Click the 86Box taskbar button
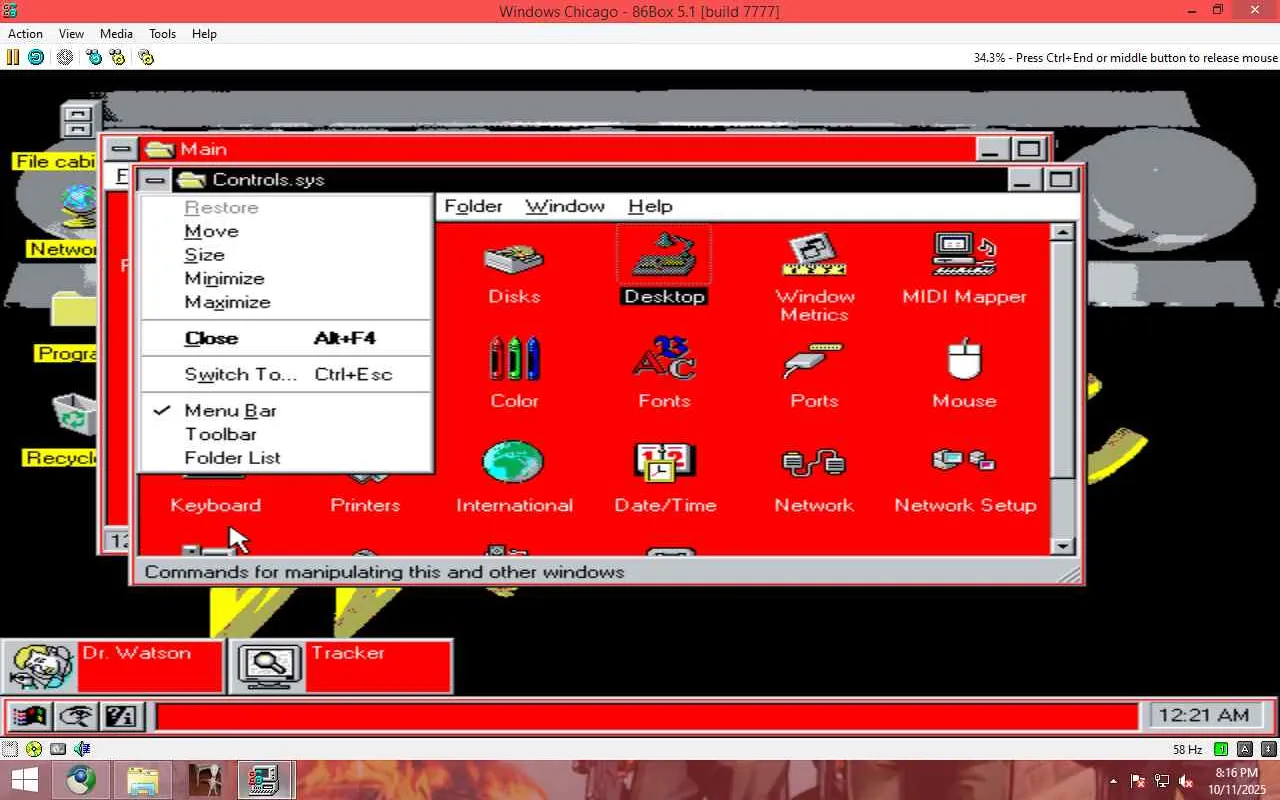 click(265, 780)
